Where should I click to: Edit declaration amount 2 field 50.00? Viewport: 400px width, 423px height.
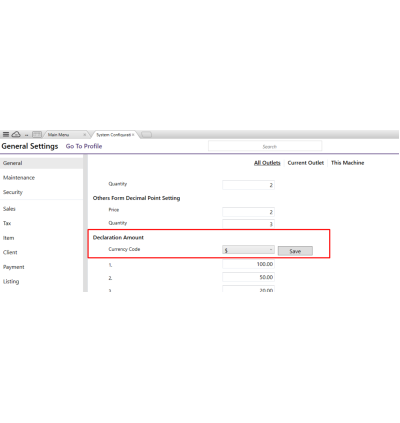248,277
